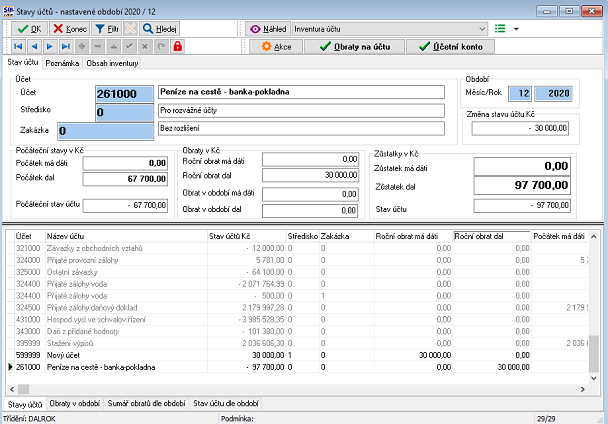Click the month field showing 12
The image size is (608, 424).
[520, 93]
